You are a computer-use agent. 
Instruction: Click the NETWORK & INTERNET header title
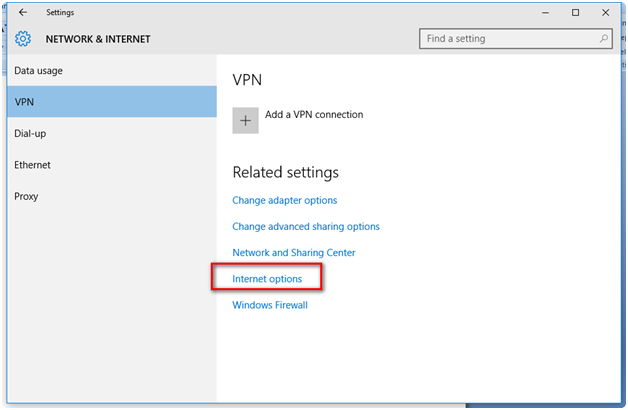(98, 40)
